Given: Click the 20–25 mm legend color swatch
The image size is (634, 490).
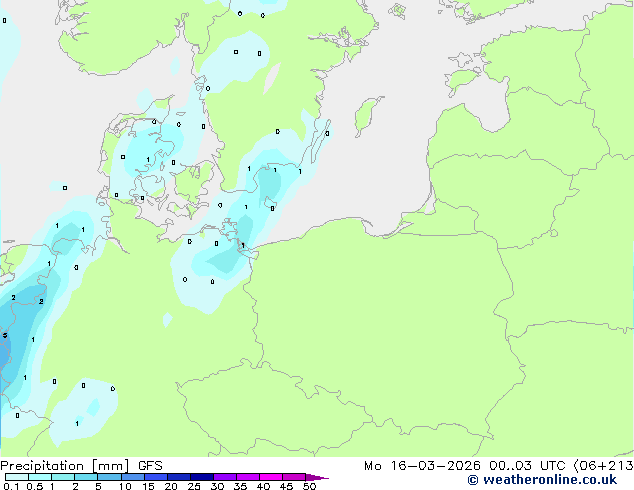Looking at the screenshot, I should (179, 477).
